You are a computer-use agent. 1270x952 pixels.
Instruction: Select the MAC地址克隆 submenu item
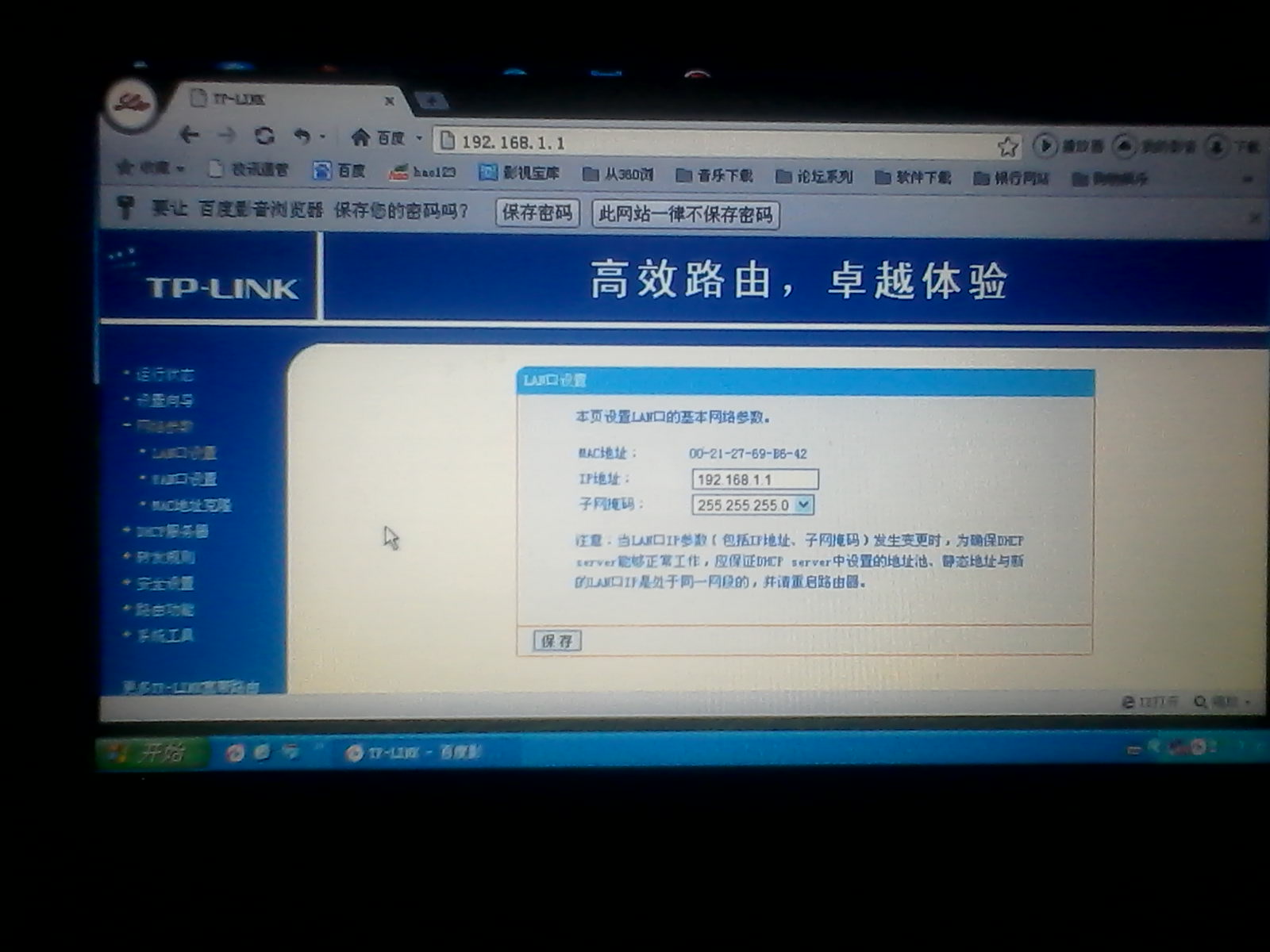pyautogui.click(x=191, y=505)
